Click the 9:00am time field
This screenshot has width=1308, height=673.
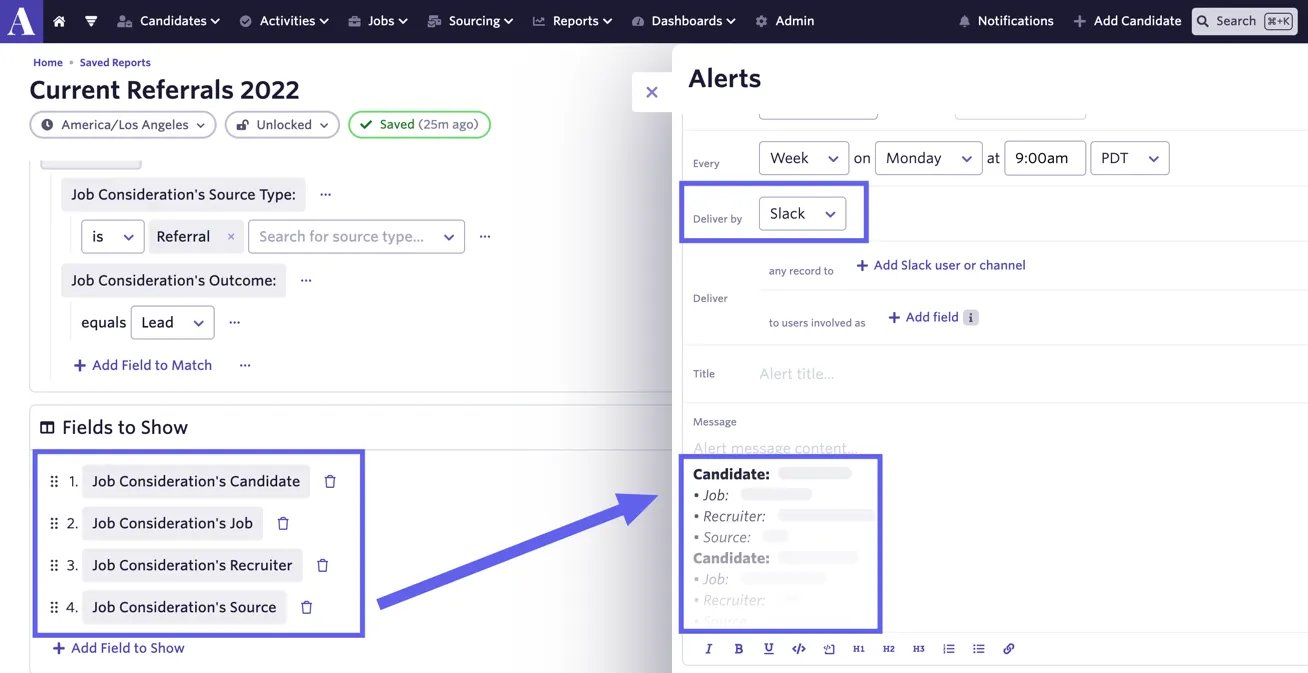[1045, 158]
